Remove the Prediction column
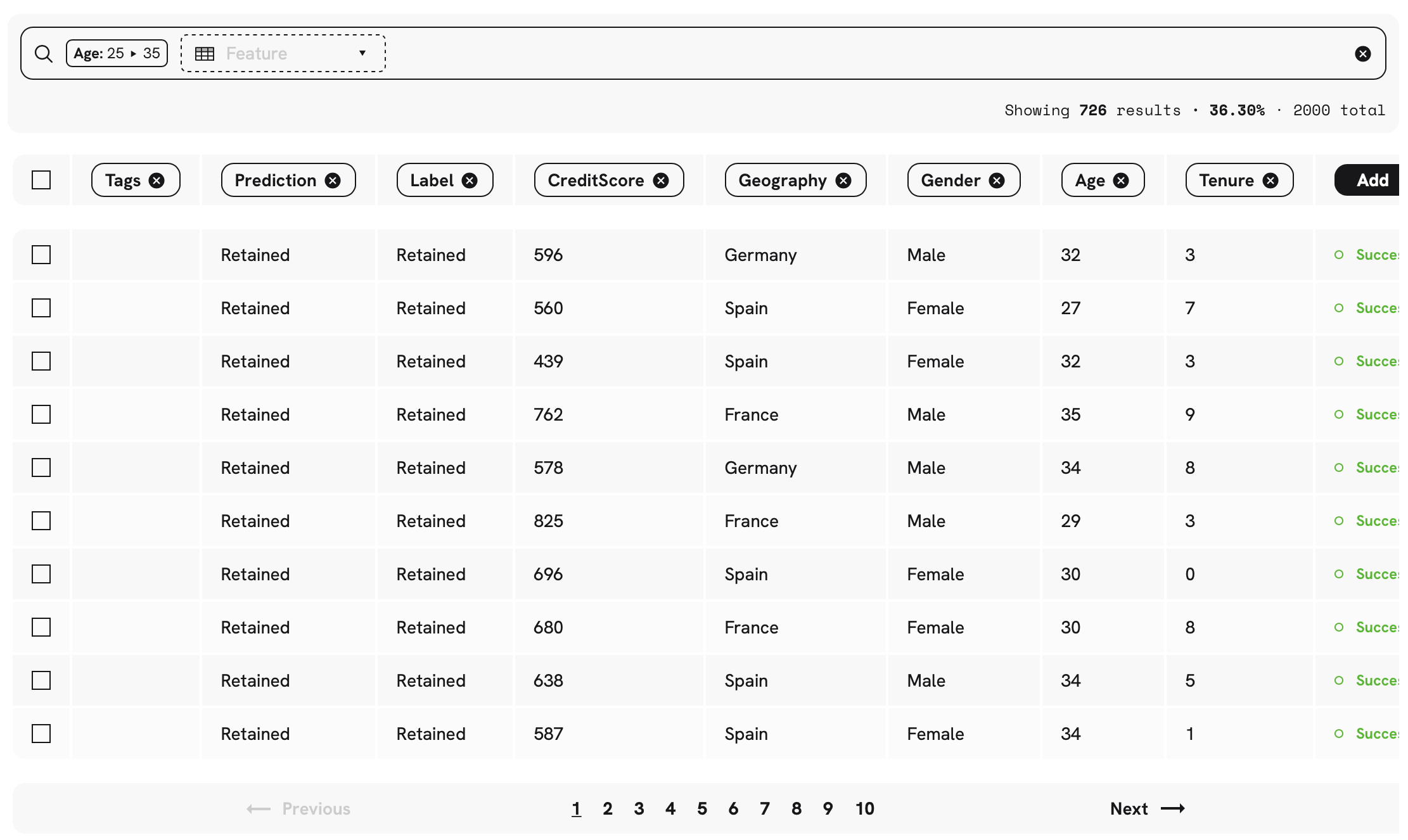 [x=333, y=181]
